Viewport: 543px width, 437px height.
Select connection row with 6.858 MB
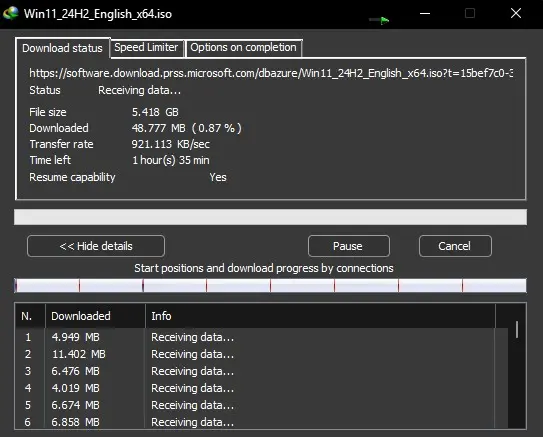pos(261,422)
